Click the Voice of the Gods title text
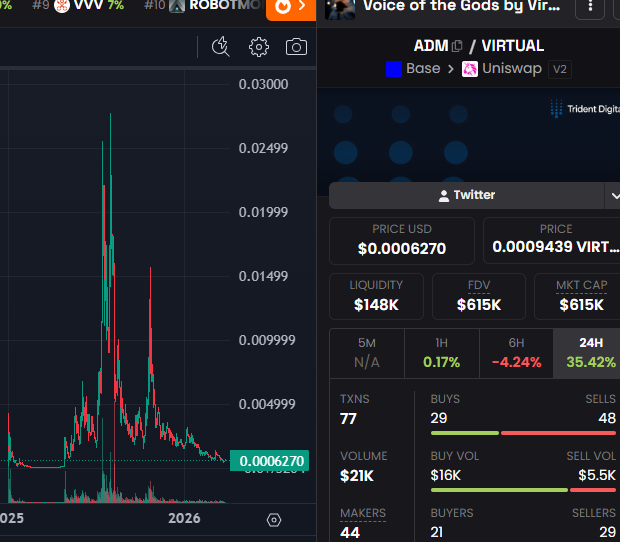The image size is (620, 542). pyautogui.click(x=461, y=6)
